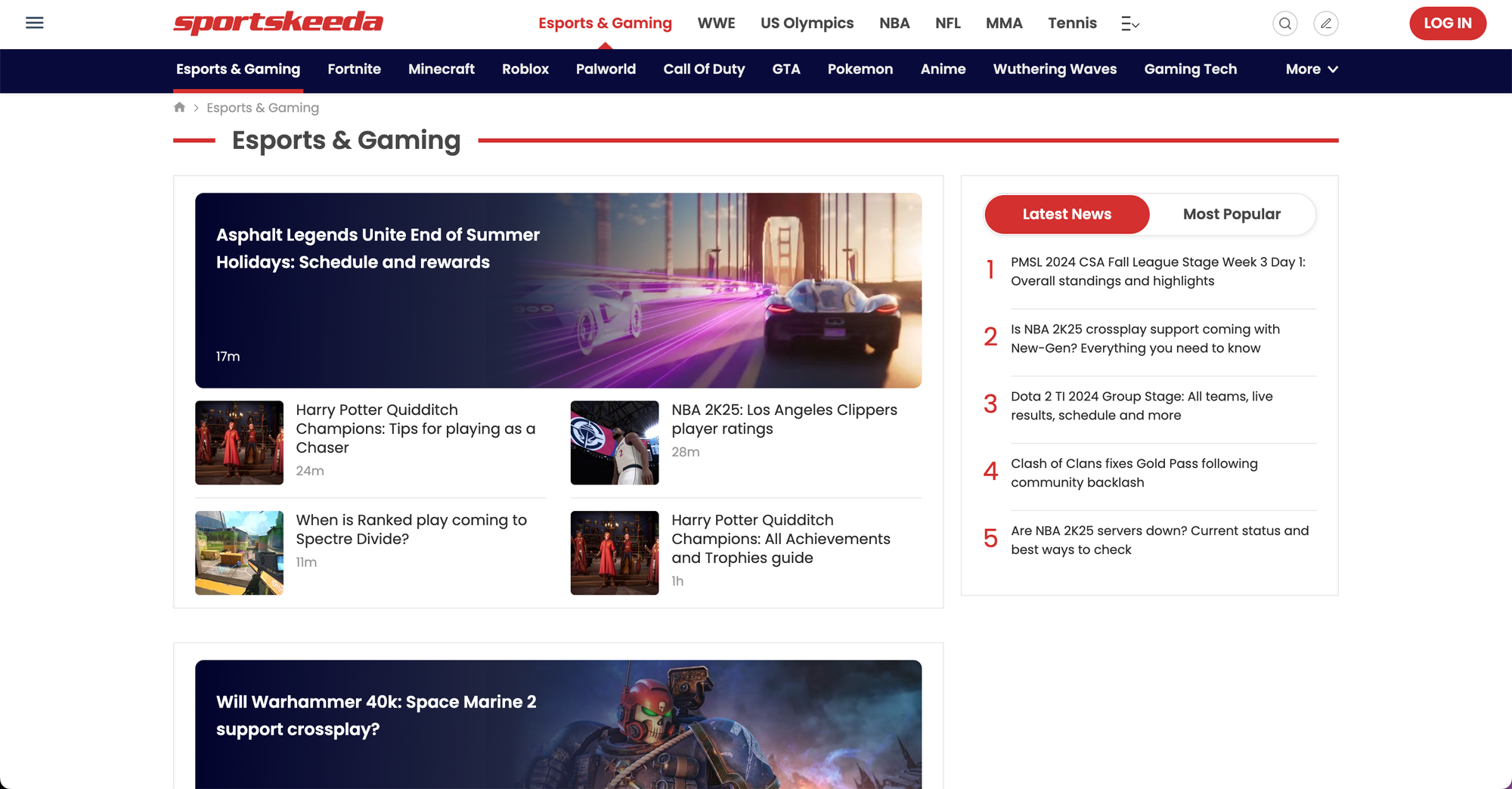The height and width of the screenshot is (789, 1512).
Task: Click the Spectre Divide article thumbnail
Action: click(x=239, y=552)
